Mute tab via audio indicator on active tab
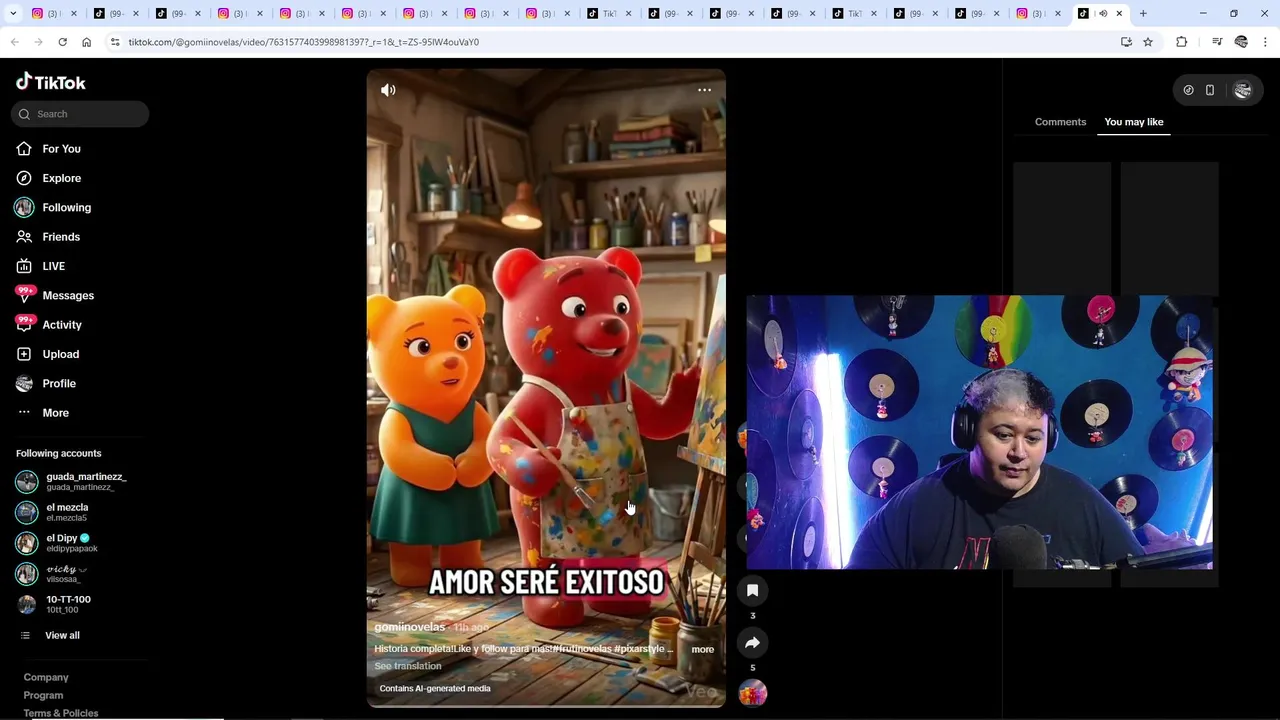 tap(1103, 14)
